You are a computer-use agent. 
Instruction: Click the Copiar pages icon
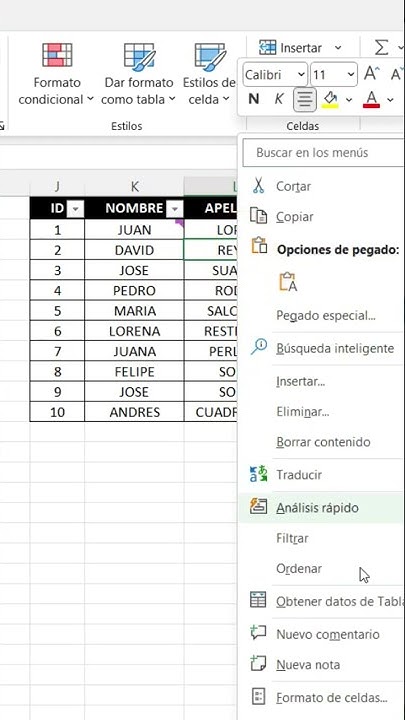[259, 216]
